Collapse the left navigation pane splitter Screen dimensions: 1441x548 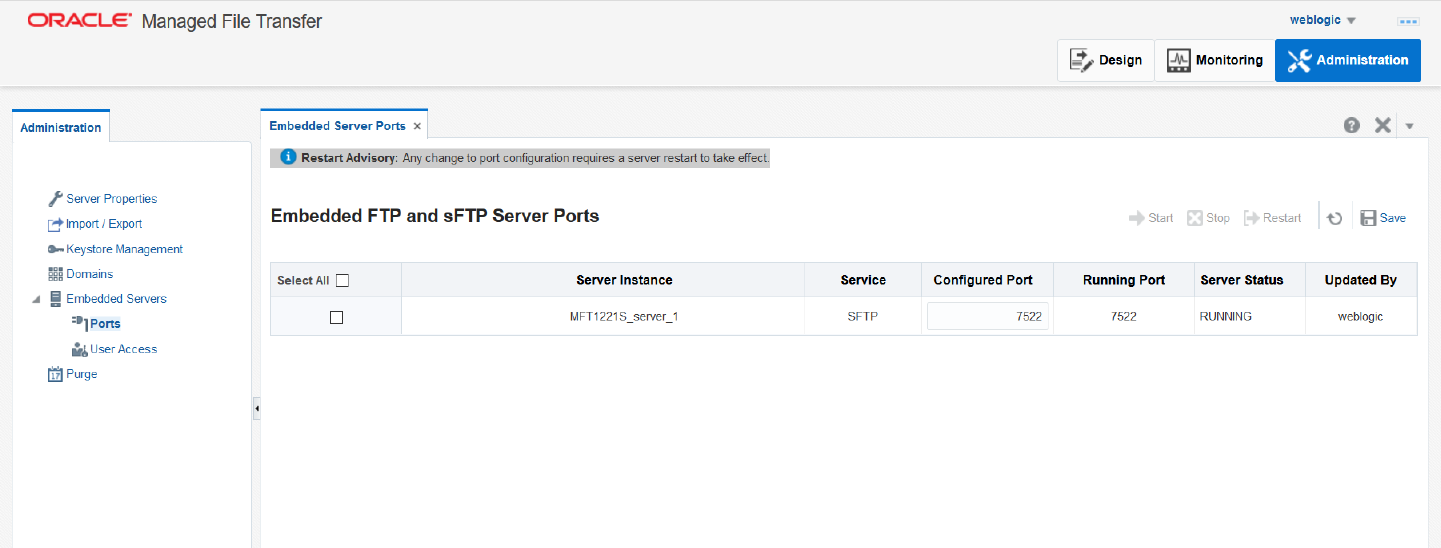tap(256, 409)
